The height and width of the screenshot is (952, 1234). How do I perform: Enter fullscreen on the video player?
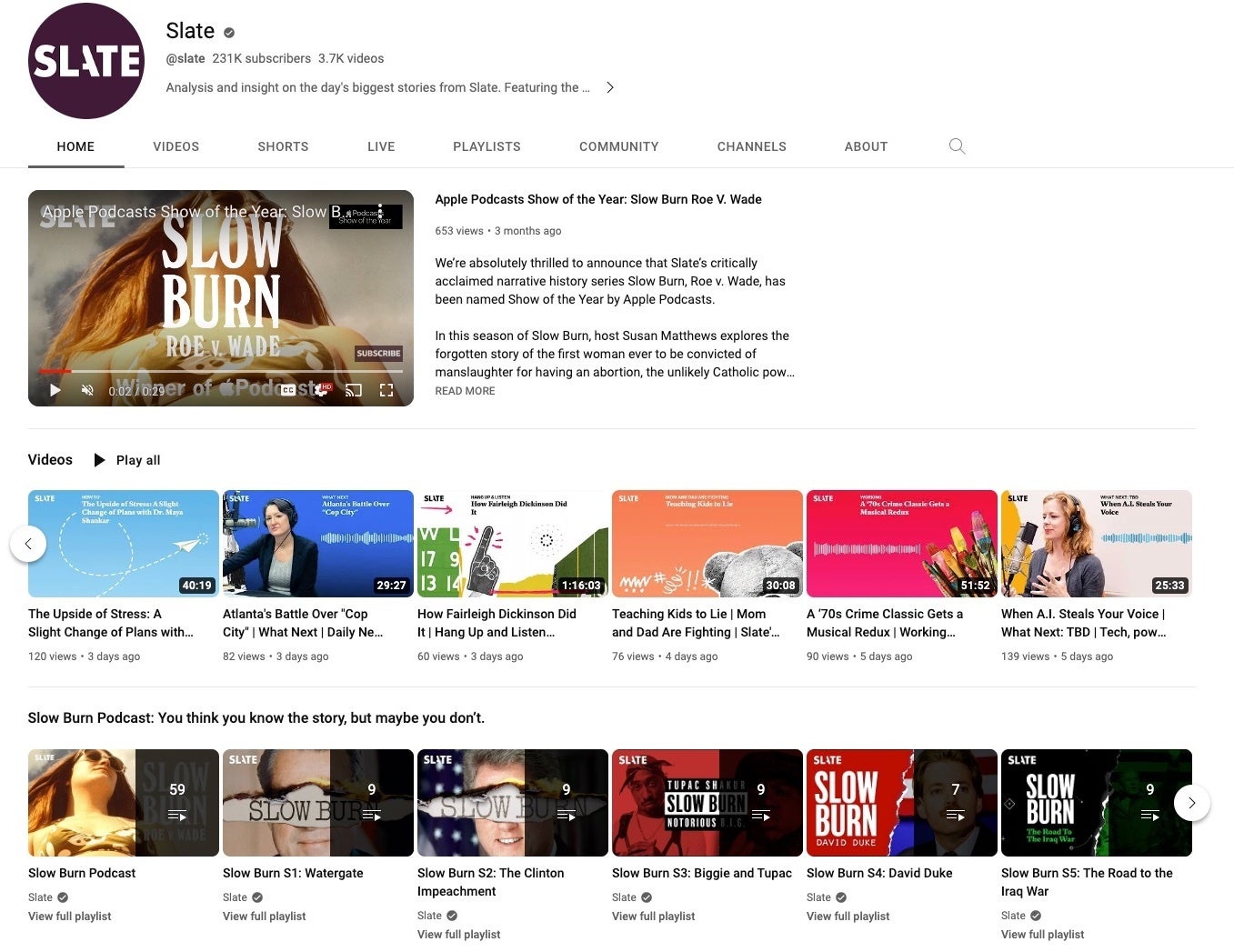[386, 389]
